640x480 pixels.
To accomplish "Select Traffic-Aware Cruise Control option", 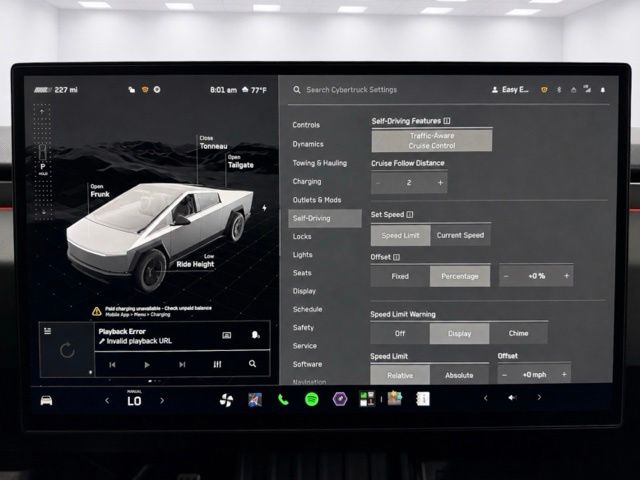I will tap(432, 140).
